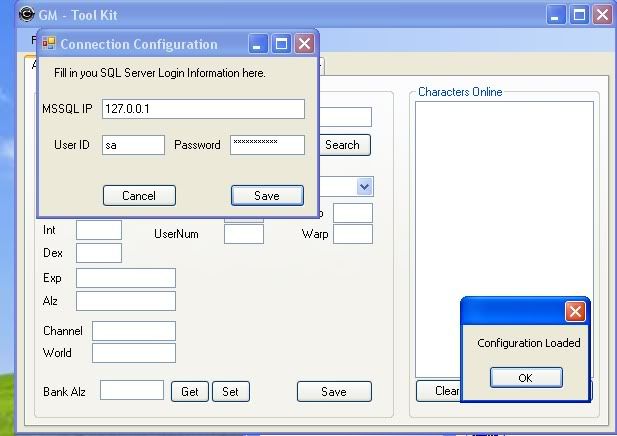Minimize the GM Tool Kit window

coord(557,15)
